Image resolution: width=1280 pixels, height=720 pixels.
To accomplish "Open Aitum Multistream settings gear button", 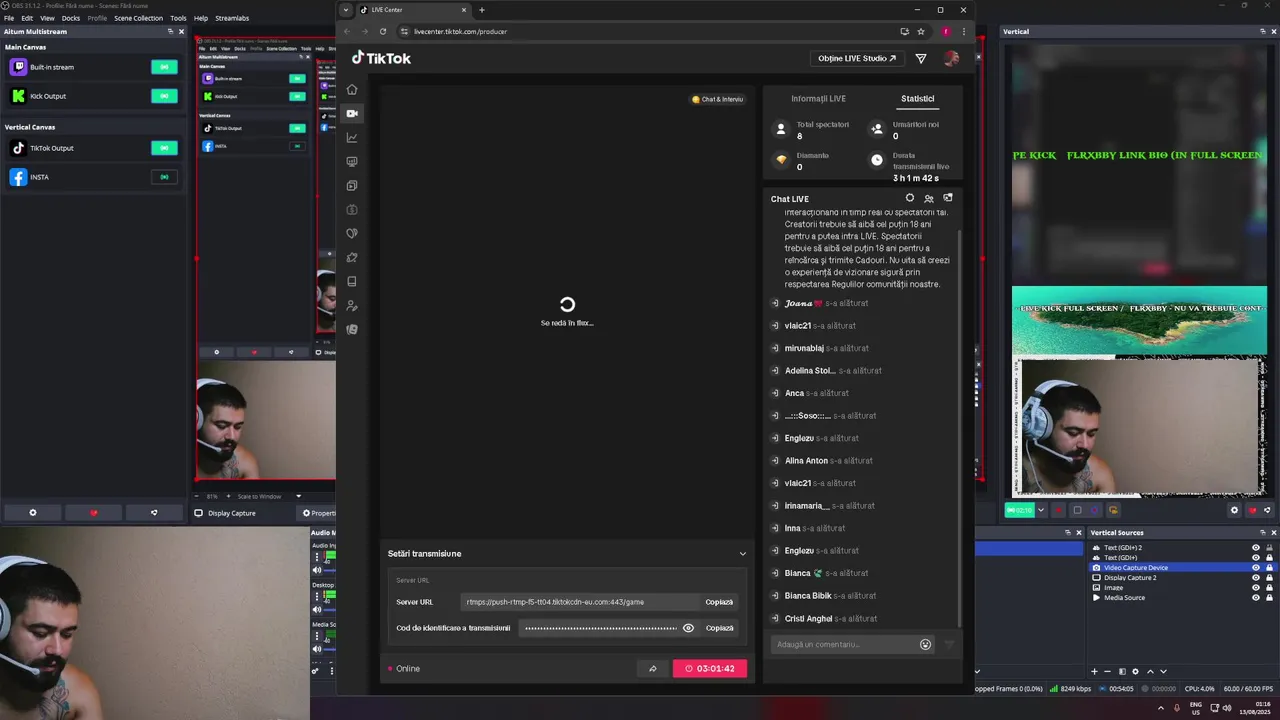I will pos(33,513).
